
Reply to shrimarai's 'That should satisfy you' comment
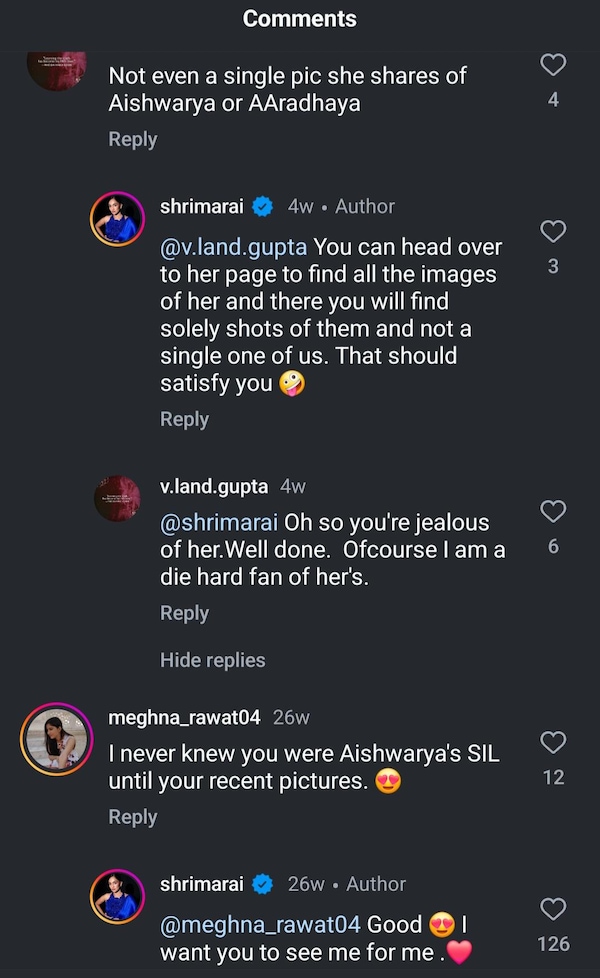coord(185,419)
